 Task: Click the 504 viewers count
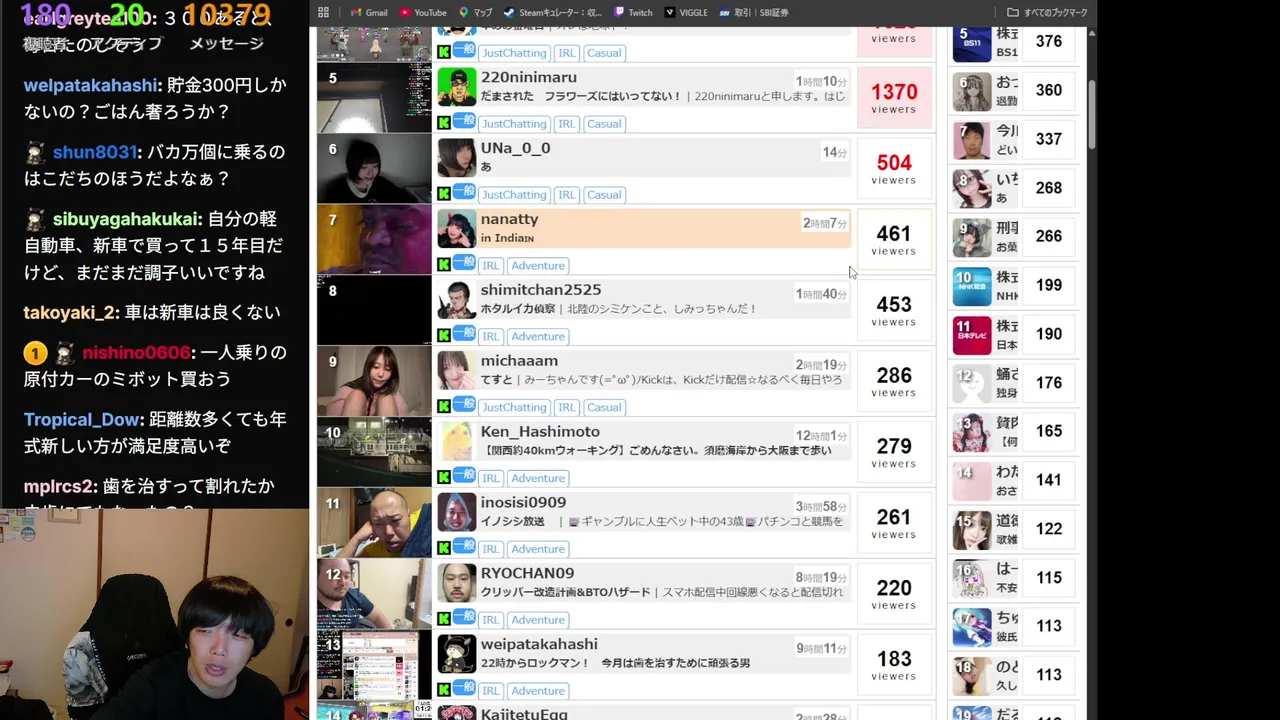coord(893,168)
